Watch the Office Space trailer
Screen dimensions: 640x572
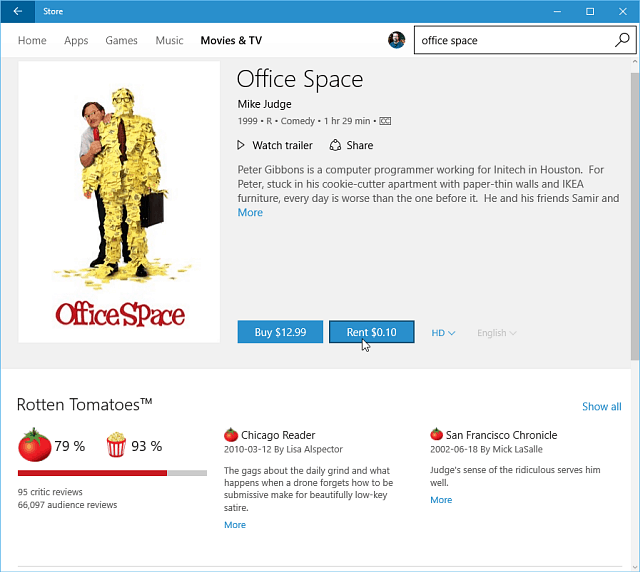point(282,145)
